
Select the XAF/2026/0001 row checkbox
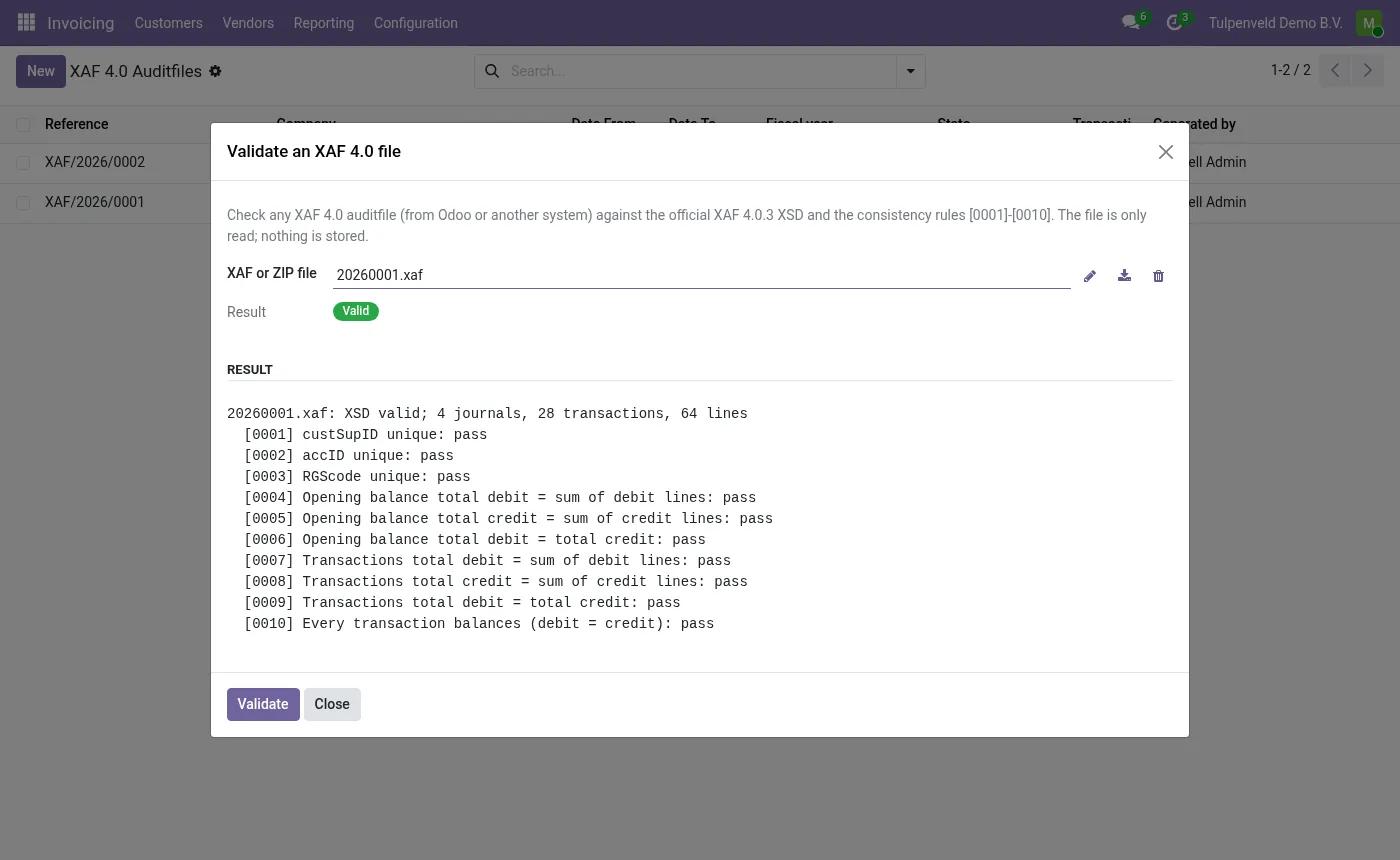coord(23,202)
